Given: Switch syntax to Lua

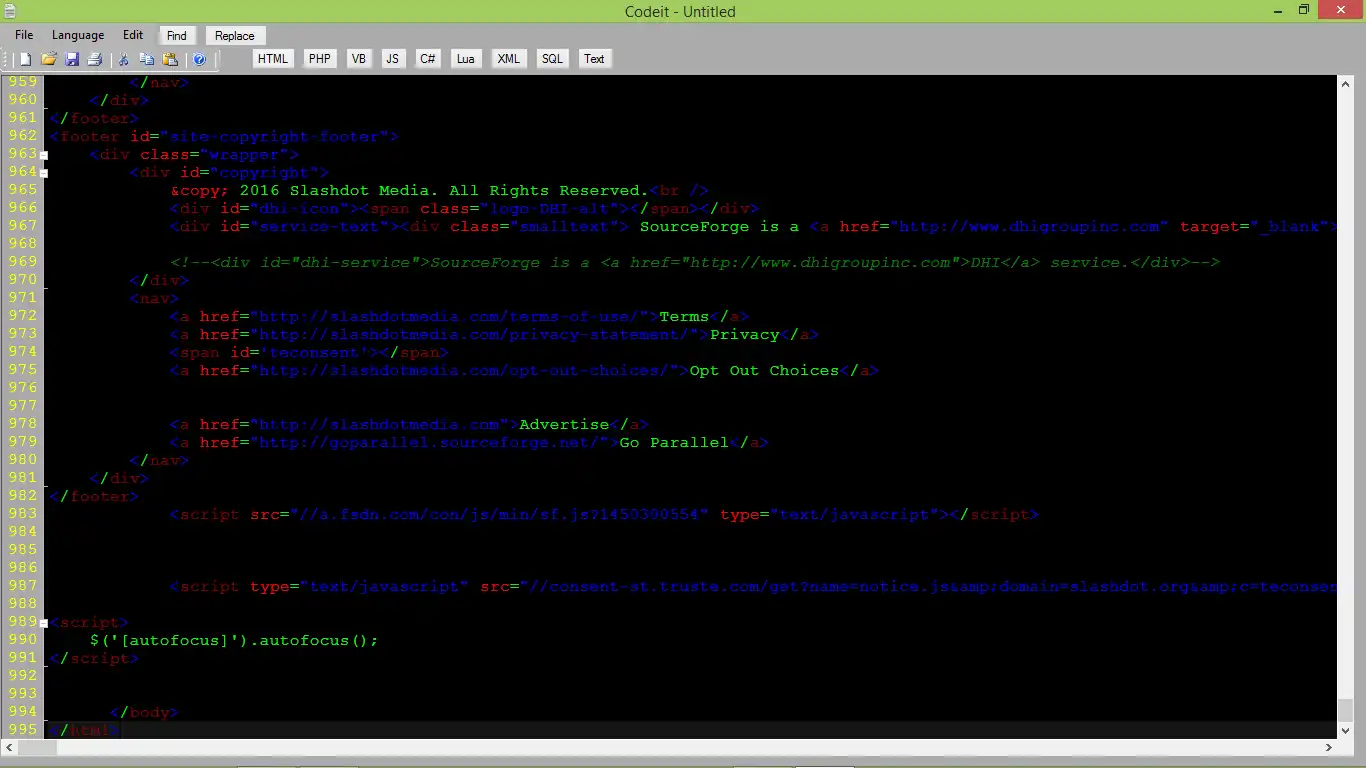Looking at the screenshot, I should pos(466,59).
